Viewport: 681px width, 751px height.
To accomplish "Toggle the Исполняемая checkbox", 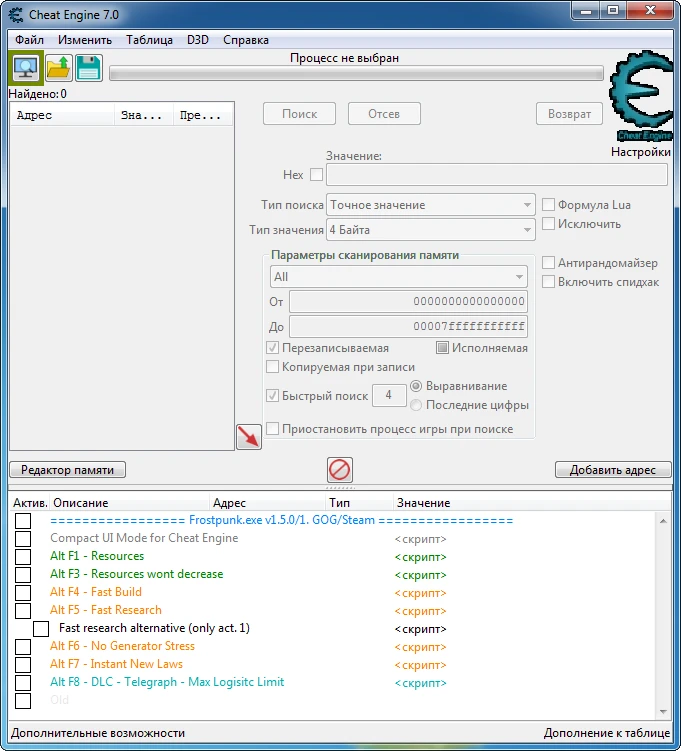I will pos(442,348).
